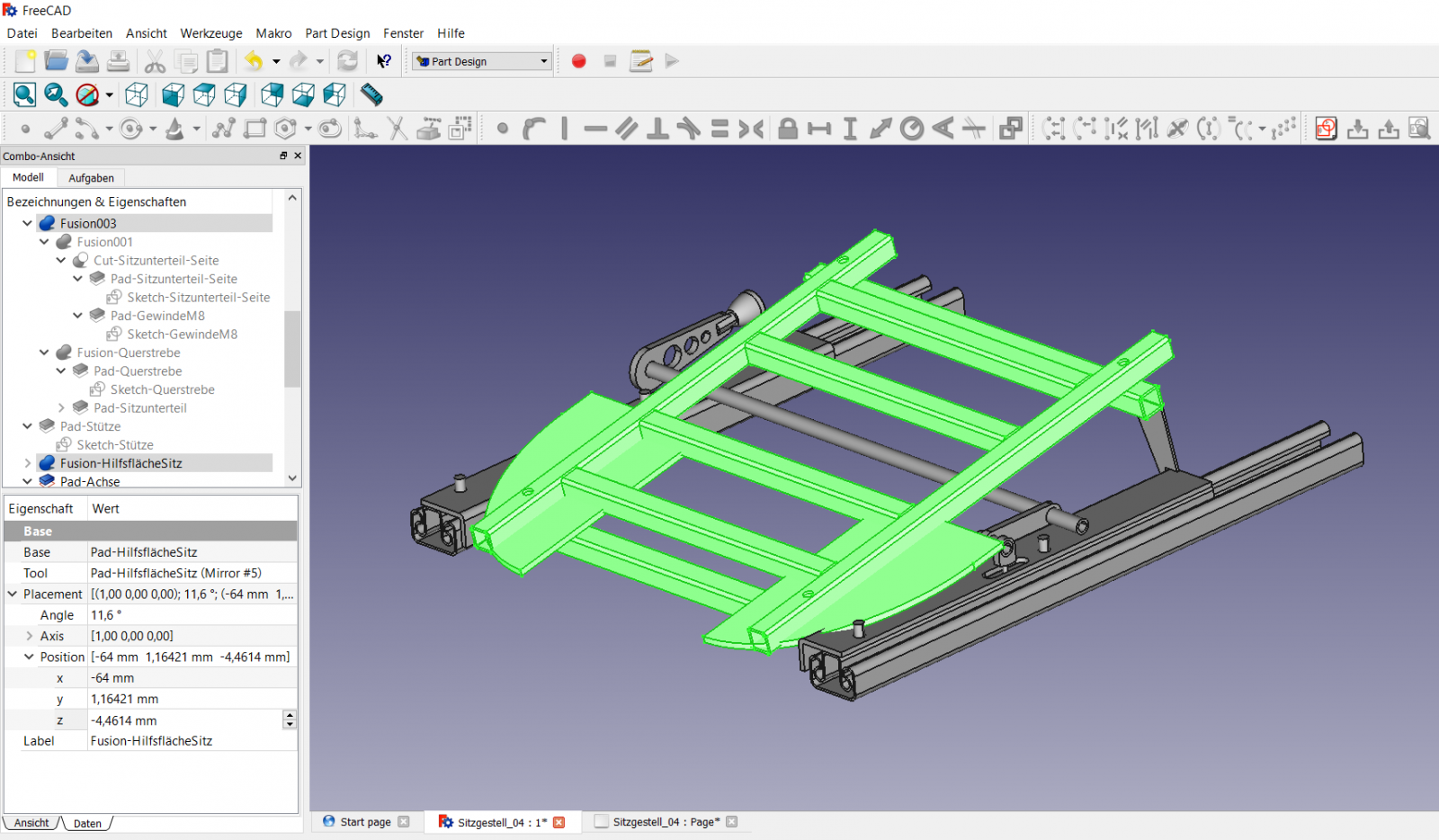
Task: Click the Draw style icon
Action: coord(87,94)
